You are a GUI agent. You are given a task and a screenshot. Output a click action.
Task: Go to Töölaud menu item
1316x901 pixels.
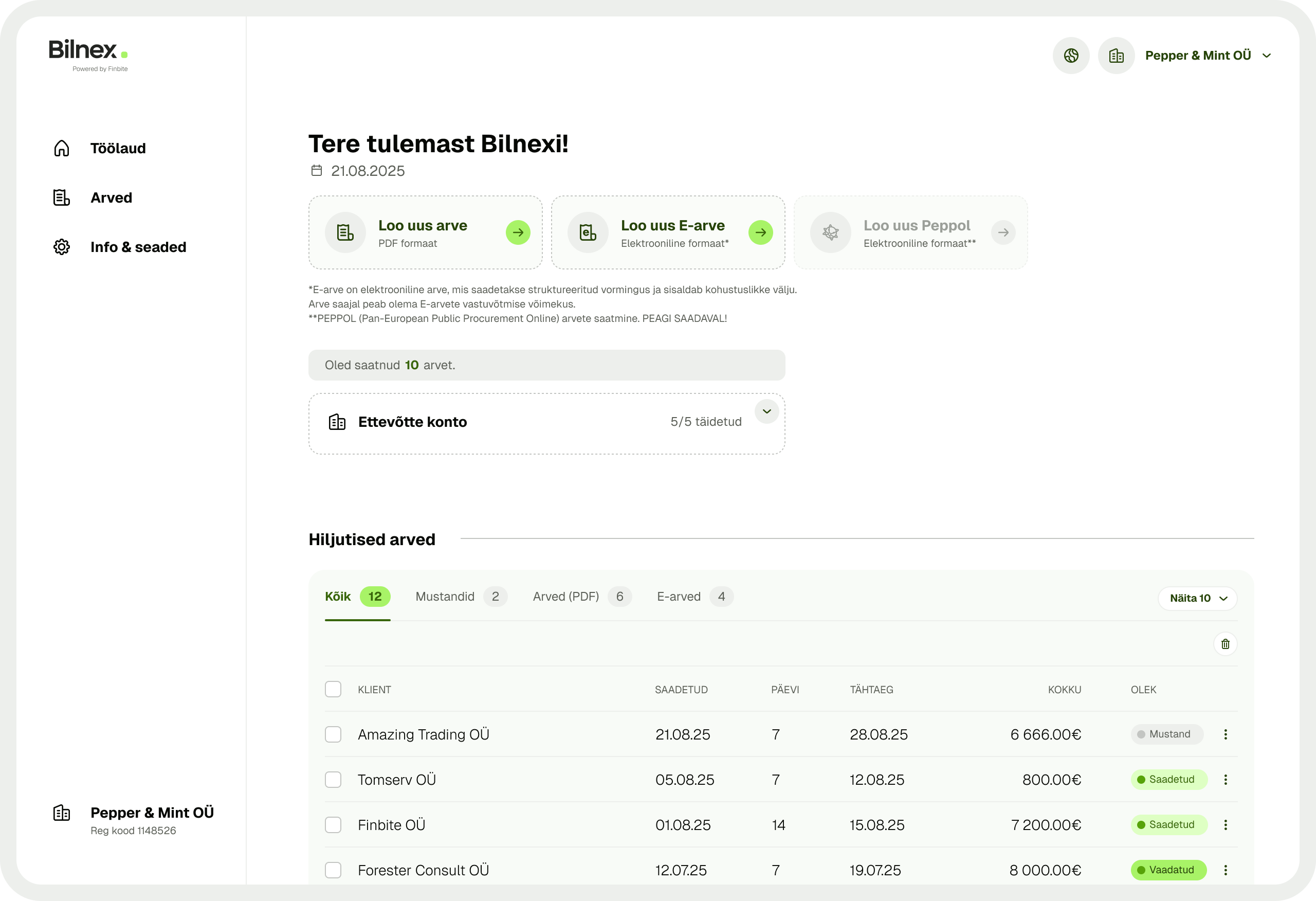(118, 149)
